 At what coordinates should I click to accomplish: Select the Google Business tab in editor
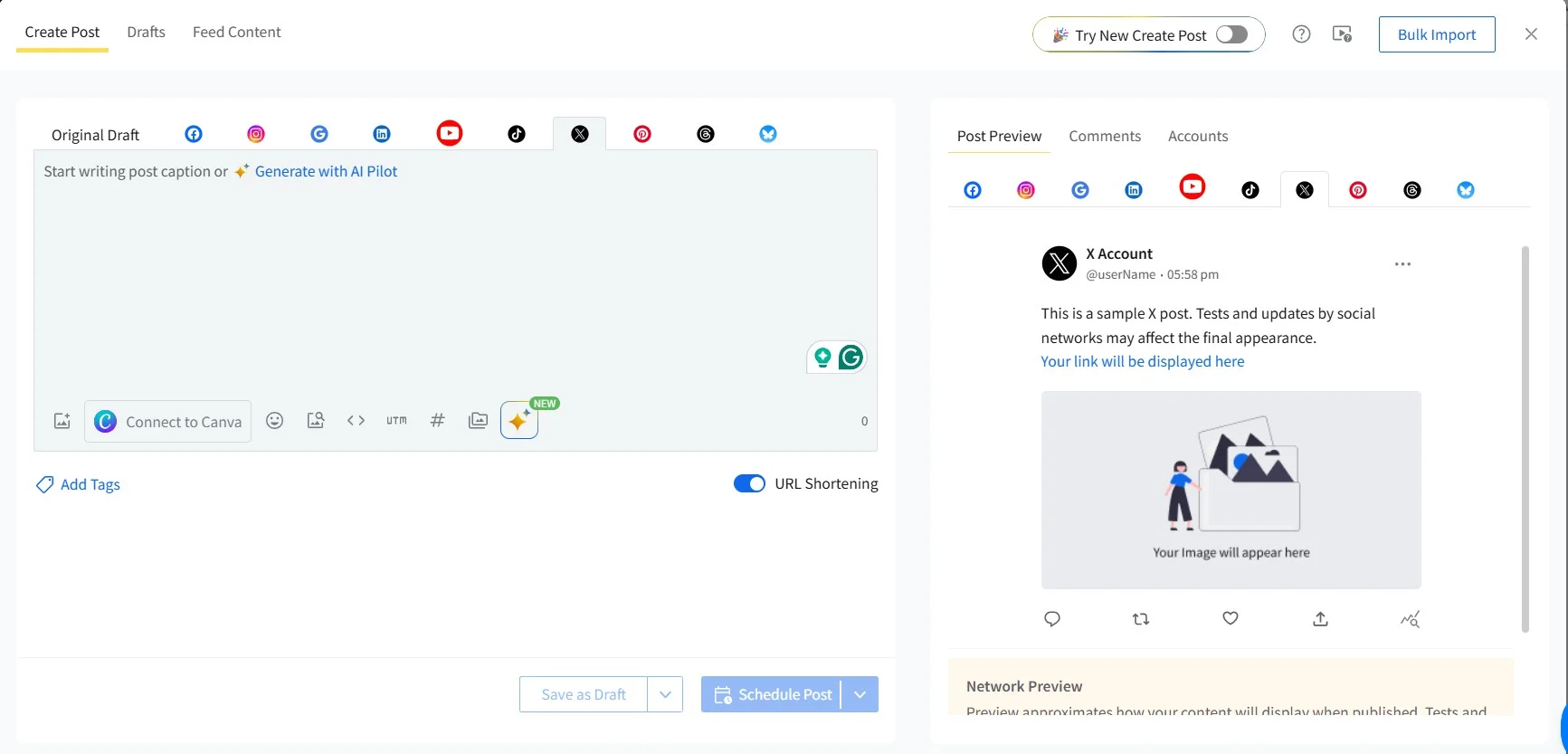pos(319,134)
